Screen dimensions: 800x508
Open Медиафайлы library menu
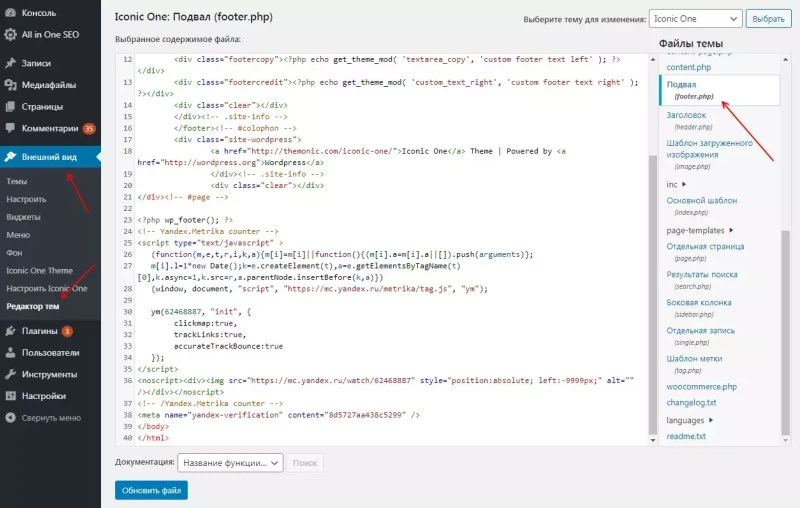click(x=50, y=85)
